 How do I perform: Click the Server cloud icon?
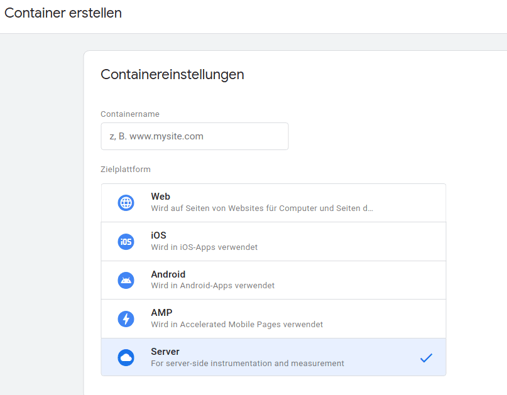click(x=126, y=358)
